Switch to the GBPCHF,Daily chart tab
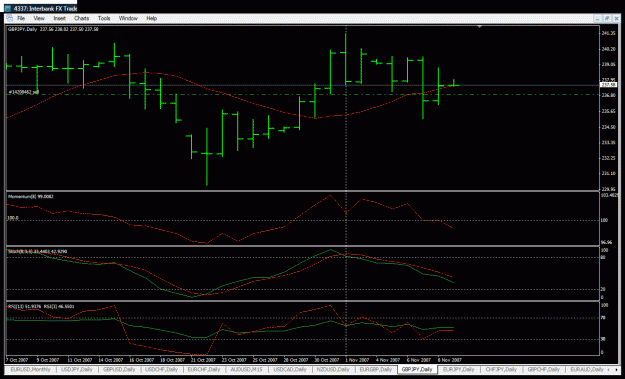 coord(544,369)
